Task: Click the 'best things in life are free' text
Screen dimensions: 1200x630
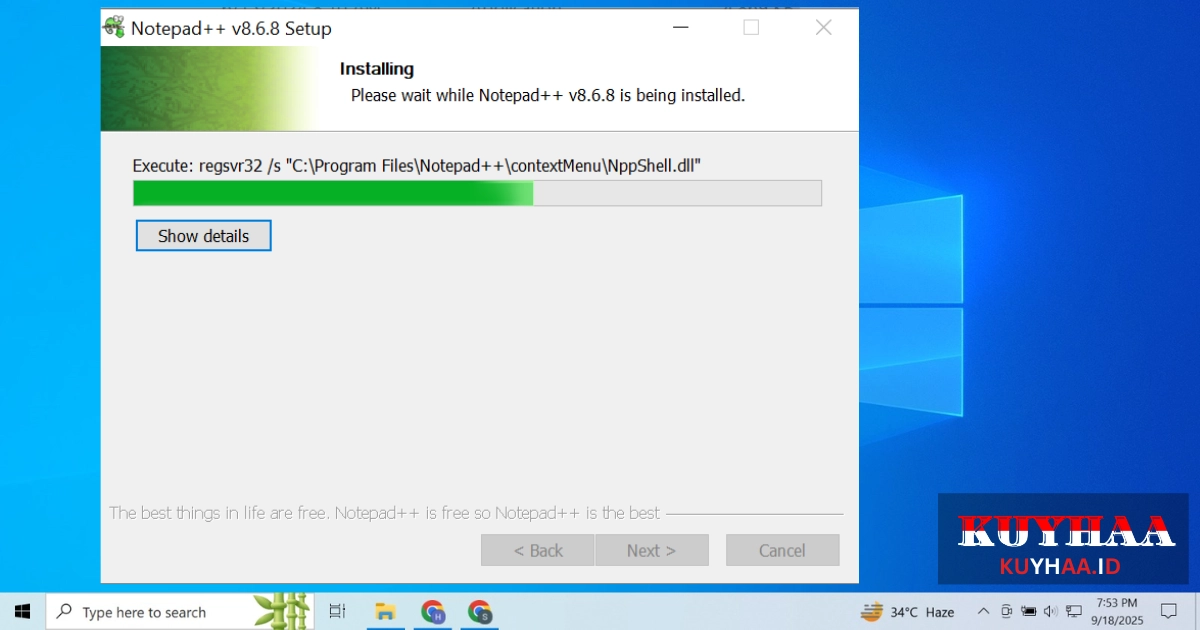Action: [384, 513]
